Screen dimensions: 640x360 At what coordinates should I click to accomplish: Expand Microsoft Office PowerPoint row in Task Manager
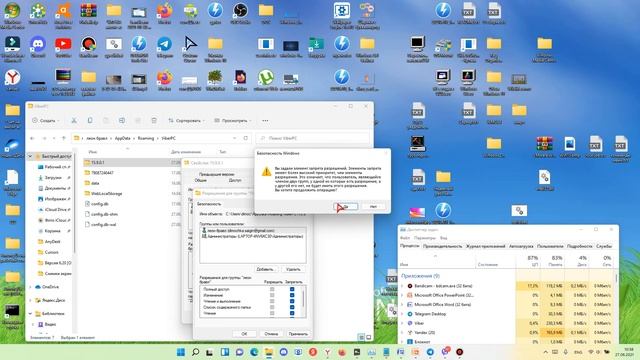(x=402, y=295)
